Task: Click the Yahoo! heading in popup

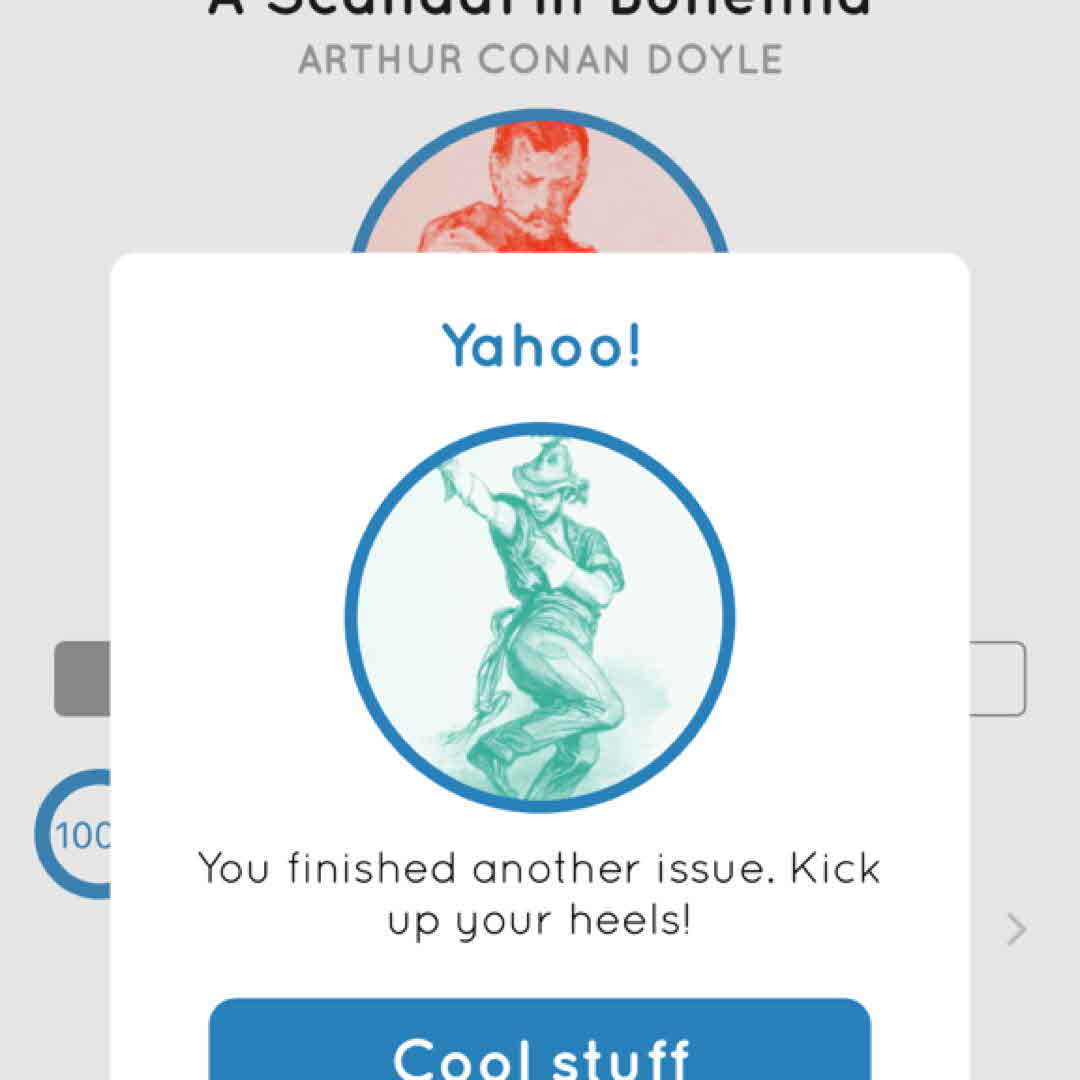Action: click(x=541, y=346)
